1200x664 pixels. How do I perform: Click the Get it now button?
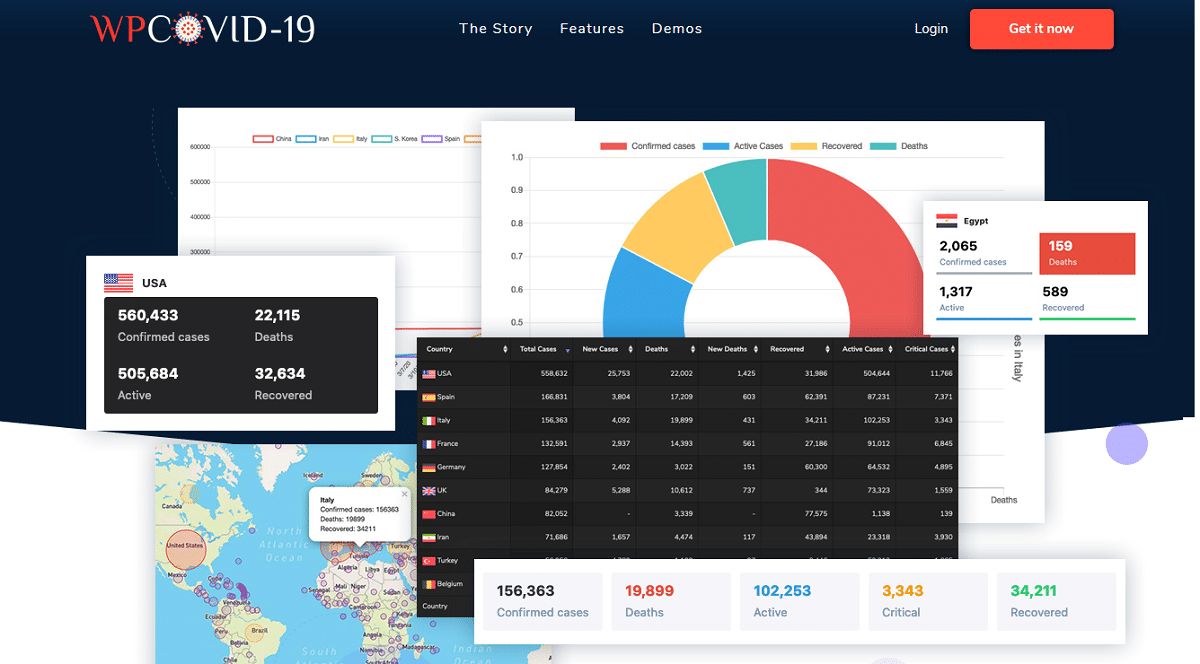click(1041, 29)
